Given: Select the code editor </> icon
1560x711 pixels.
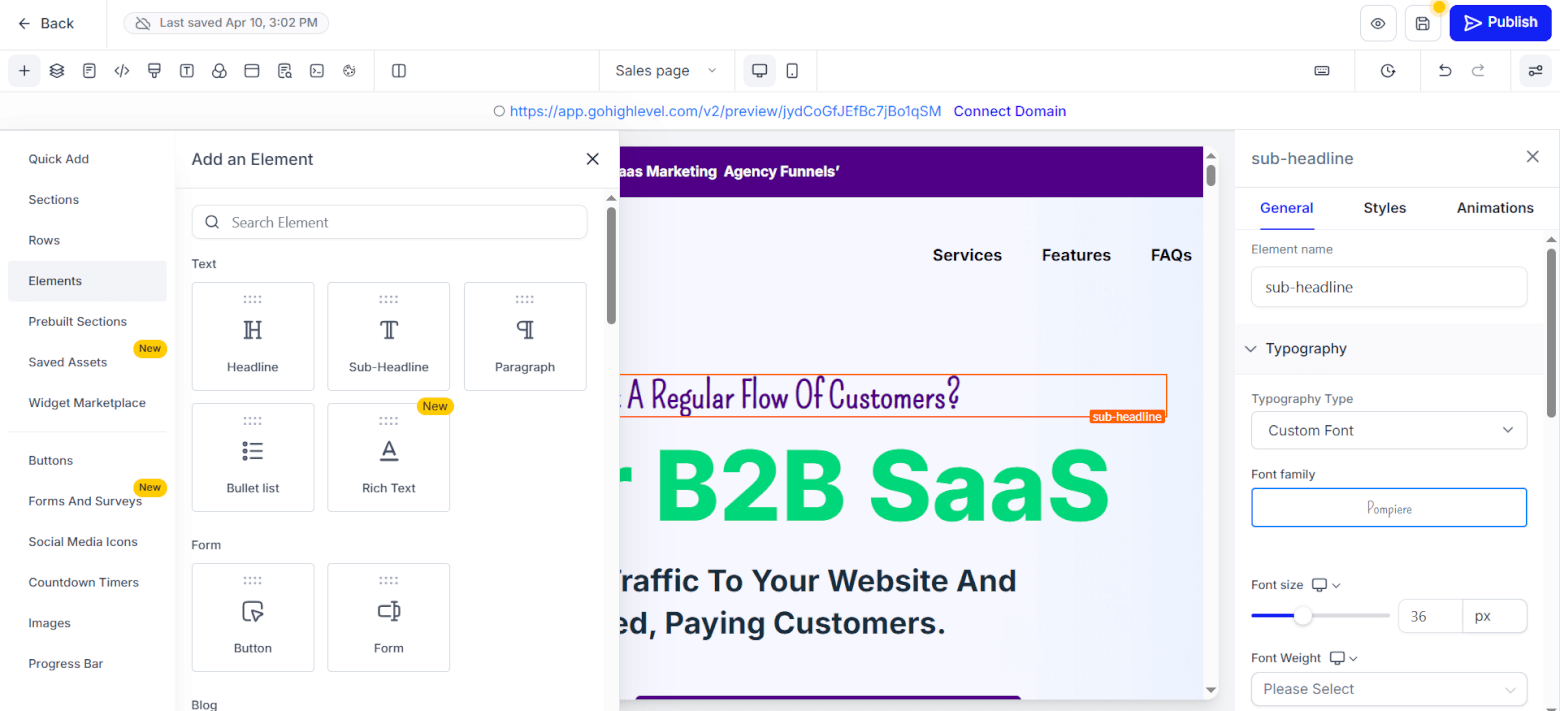Looking at the screenshot, I should [x=121, y=70].
